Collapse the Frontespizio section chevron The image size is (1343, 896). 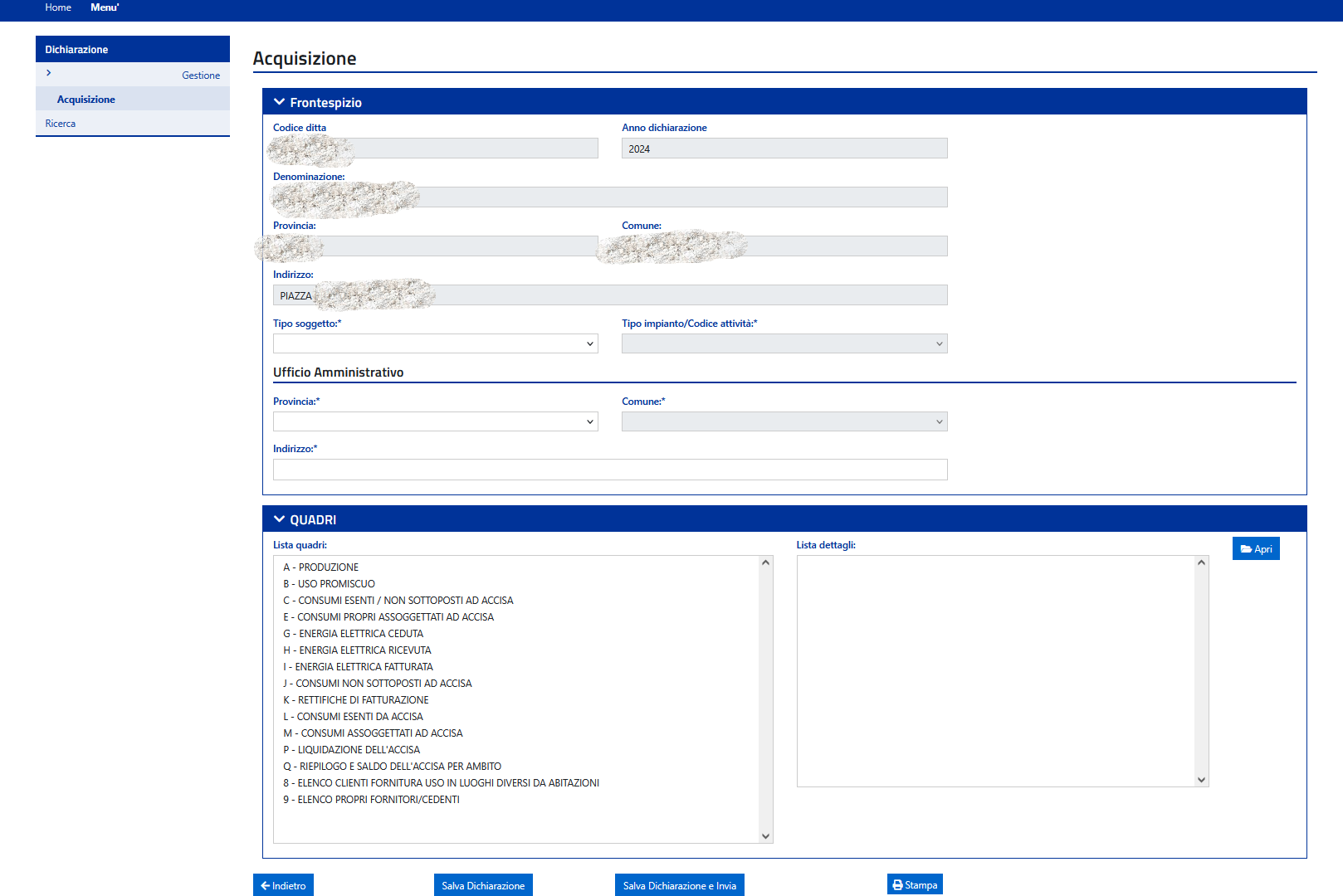point(279,102)
